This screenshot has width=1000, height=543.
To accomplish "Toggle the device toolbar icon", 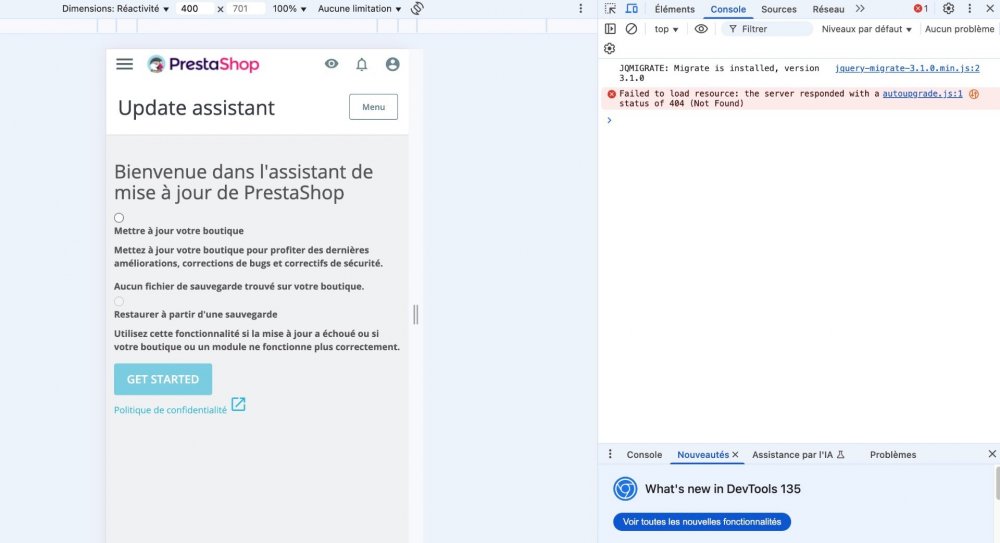I will tap(631, 8).
